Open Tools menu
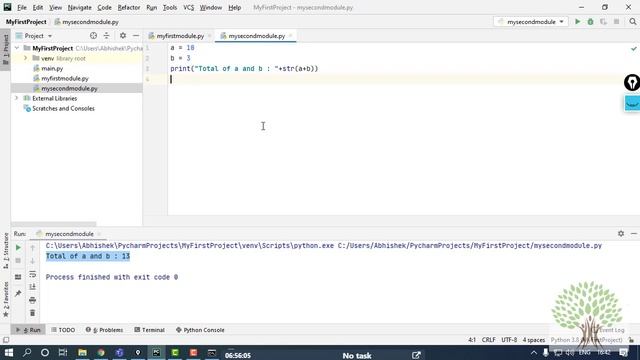 [x=170, y=7]
